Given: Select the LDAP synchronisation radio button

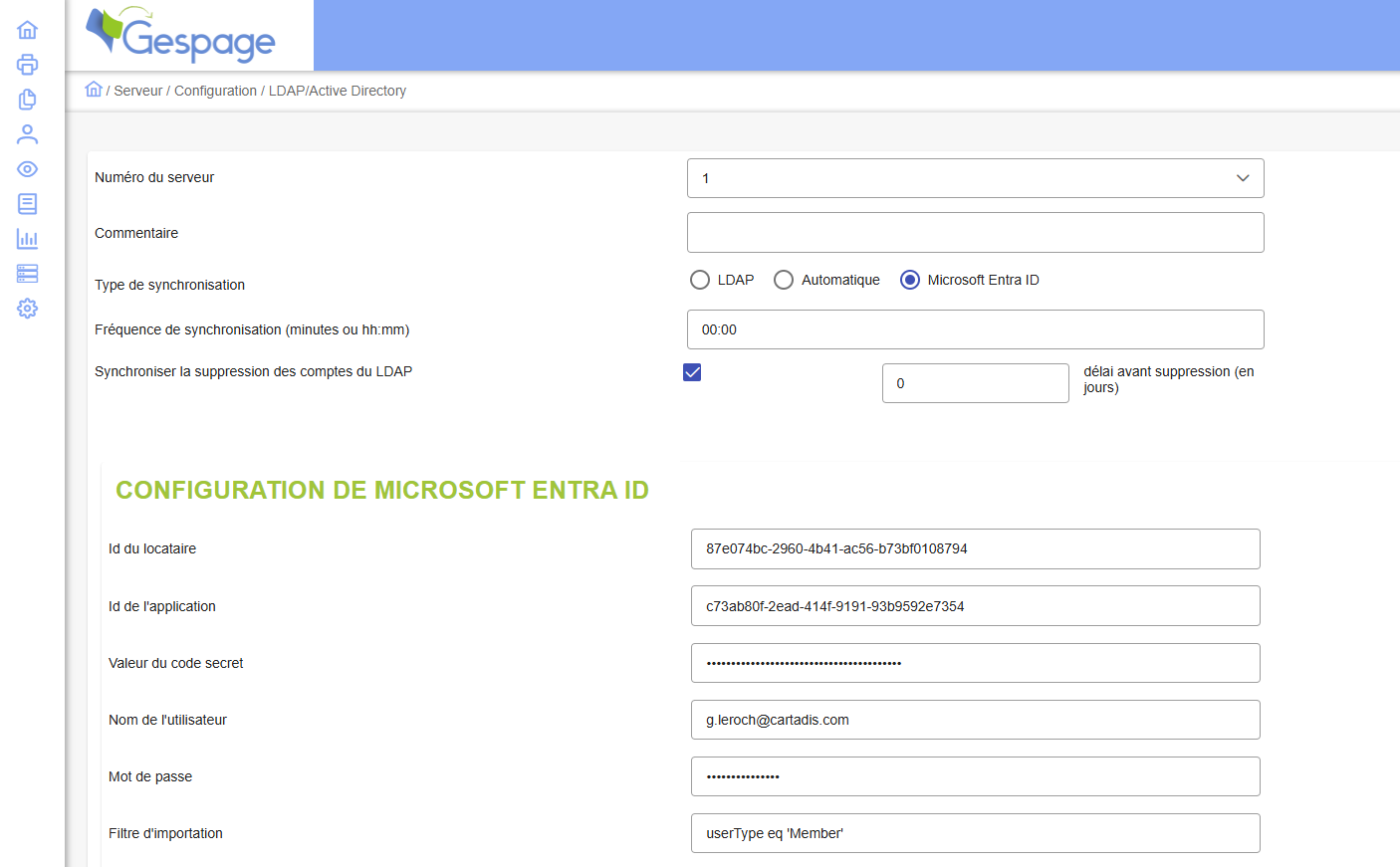Looking at the screenshot, I should click(700, 280).
